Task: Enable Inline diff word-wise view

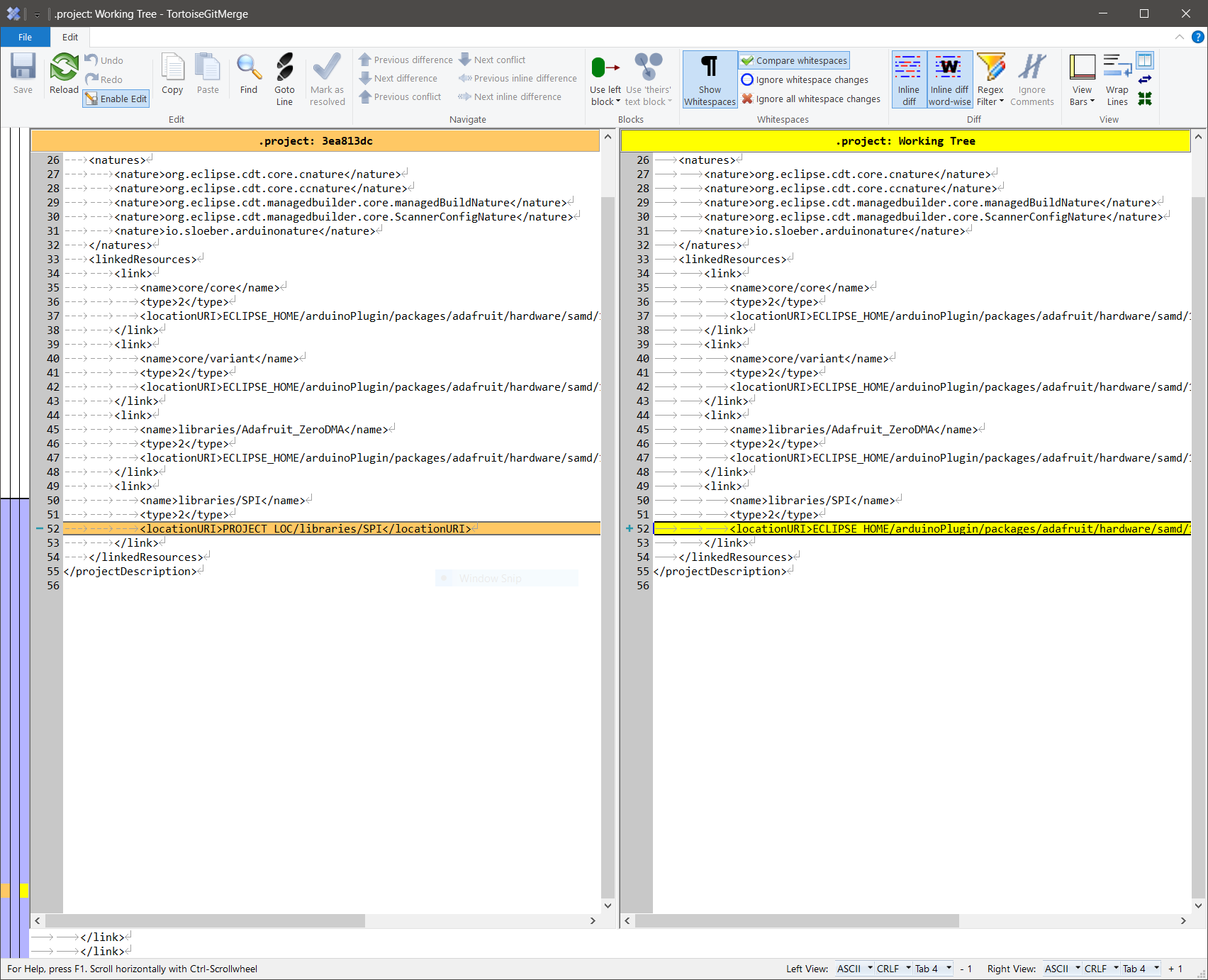Action: [949, 78]
